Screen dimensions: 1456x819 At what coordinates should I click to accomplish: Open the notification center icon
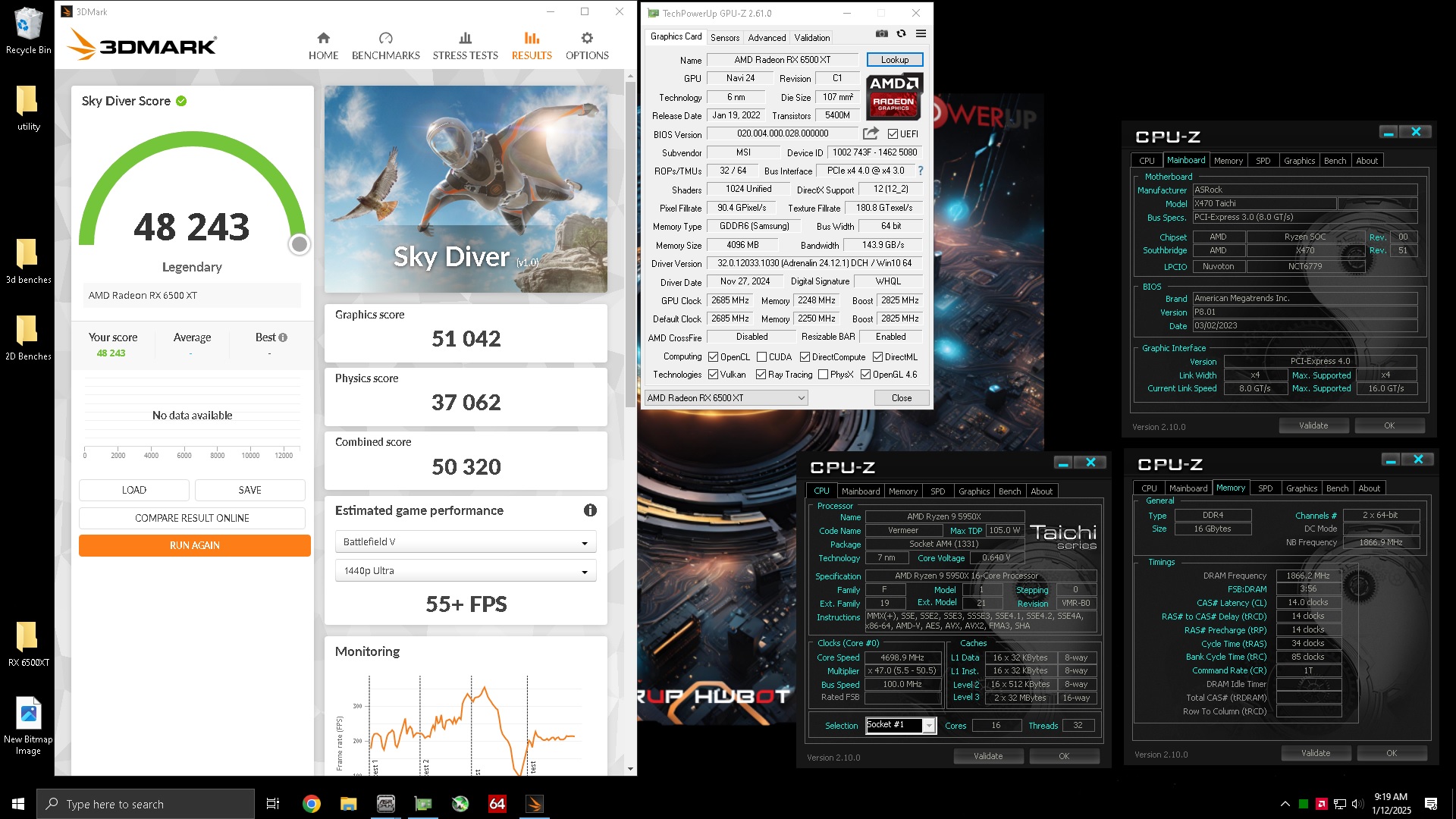point(1431,804)
